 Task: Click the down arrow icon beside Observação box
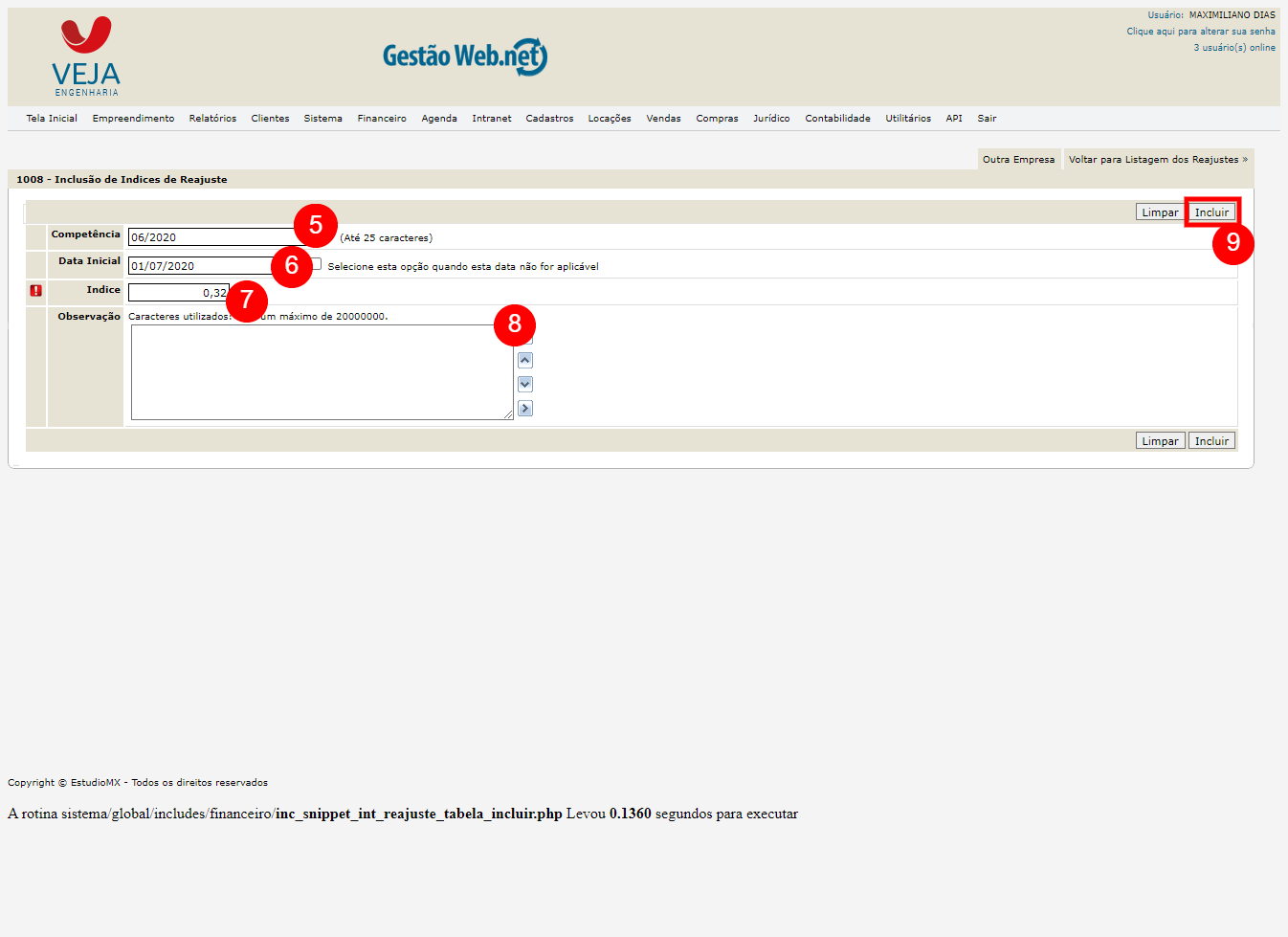[524, 385]
